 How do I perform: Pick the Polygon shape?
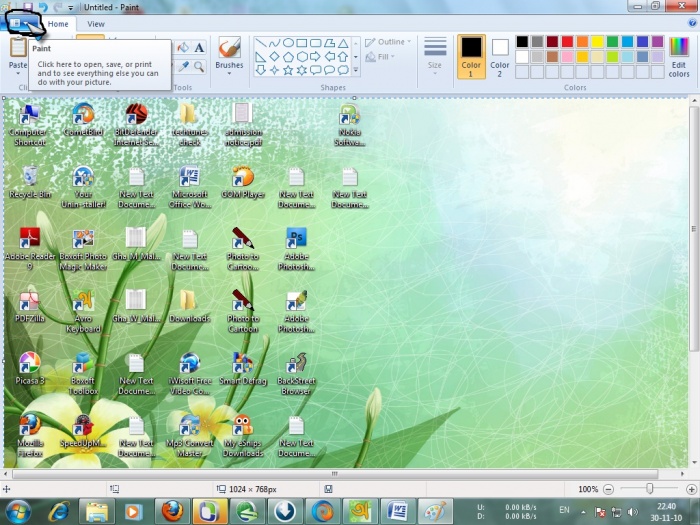tap(329, 43)
